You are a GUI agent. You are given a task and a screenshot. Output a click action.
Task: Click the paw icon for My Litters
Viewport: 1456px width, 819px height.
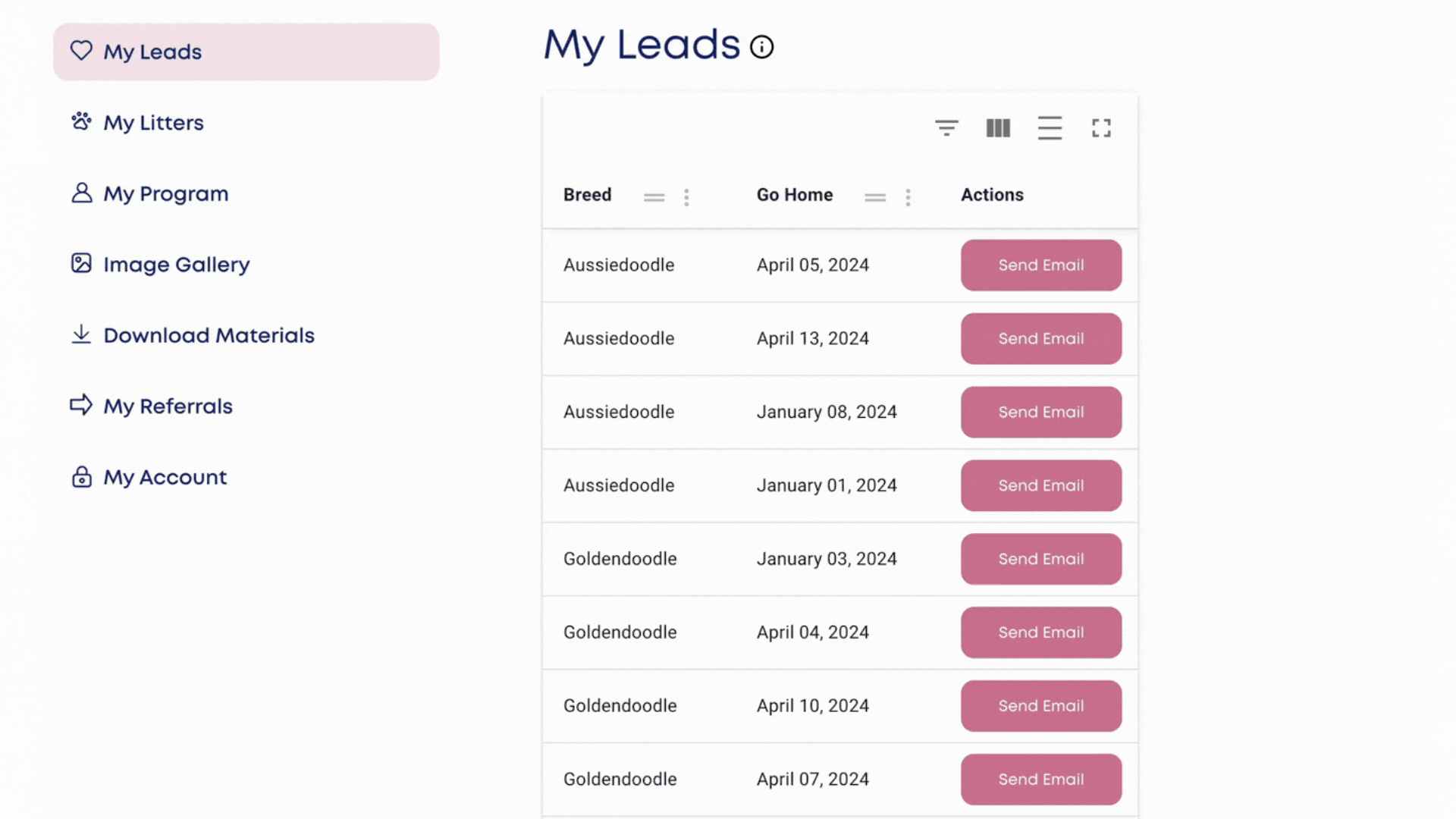81,121
